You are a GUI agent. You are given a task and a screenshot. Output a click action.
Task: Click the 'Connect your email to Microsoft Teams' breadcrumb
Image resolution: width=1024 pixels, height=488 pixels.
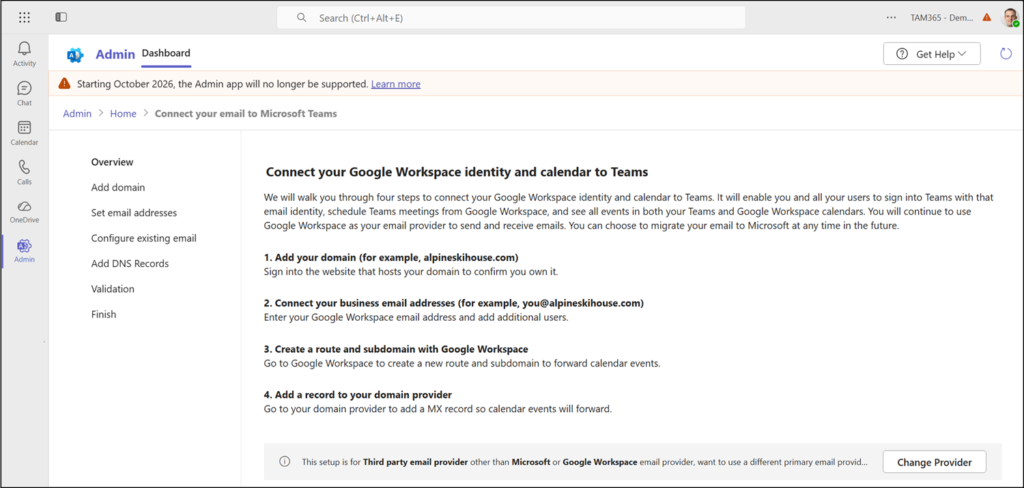(246, 114)
